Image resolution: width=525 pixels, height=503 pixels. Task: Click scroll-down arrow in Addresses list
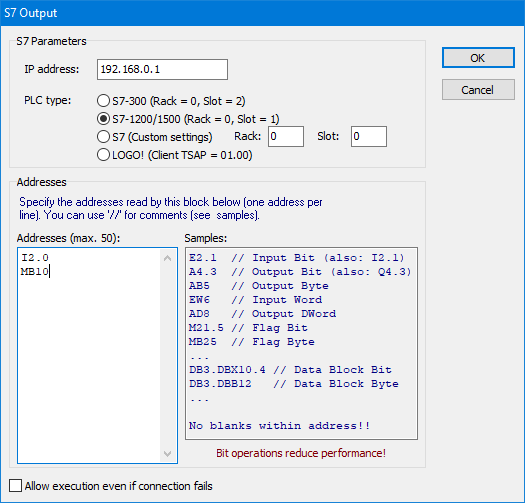(x=168, y=453)
